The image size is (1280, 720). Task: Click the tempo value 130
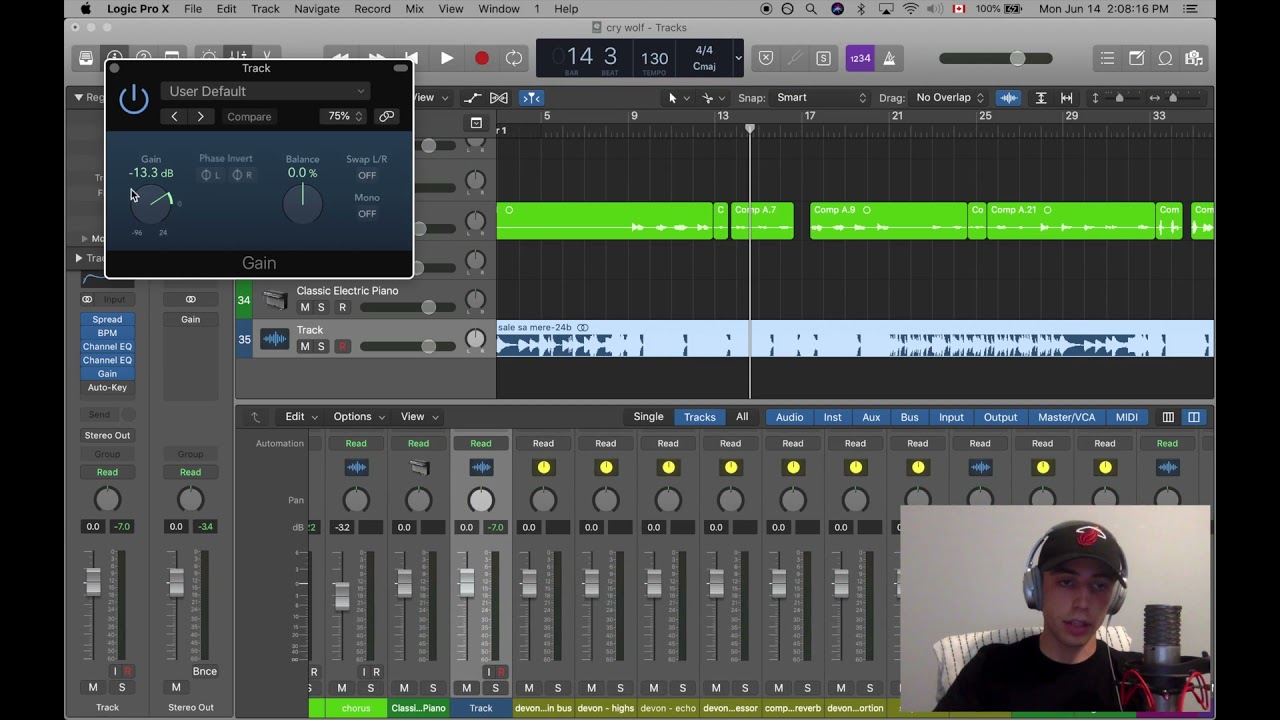655,59
